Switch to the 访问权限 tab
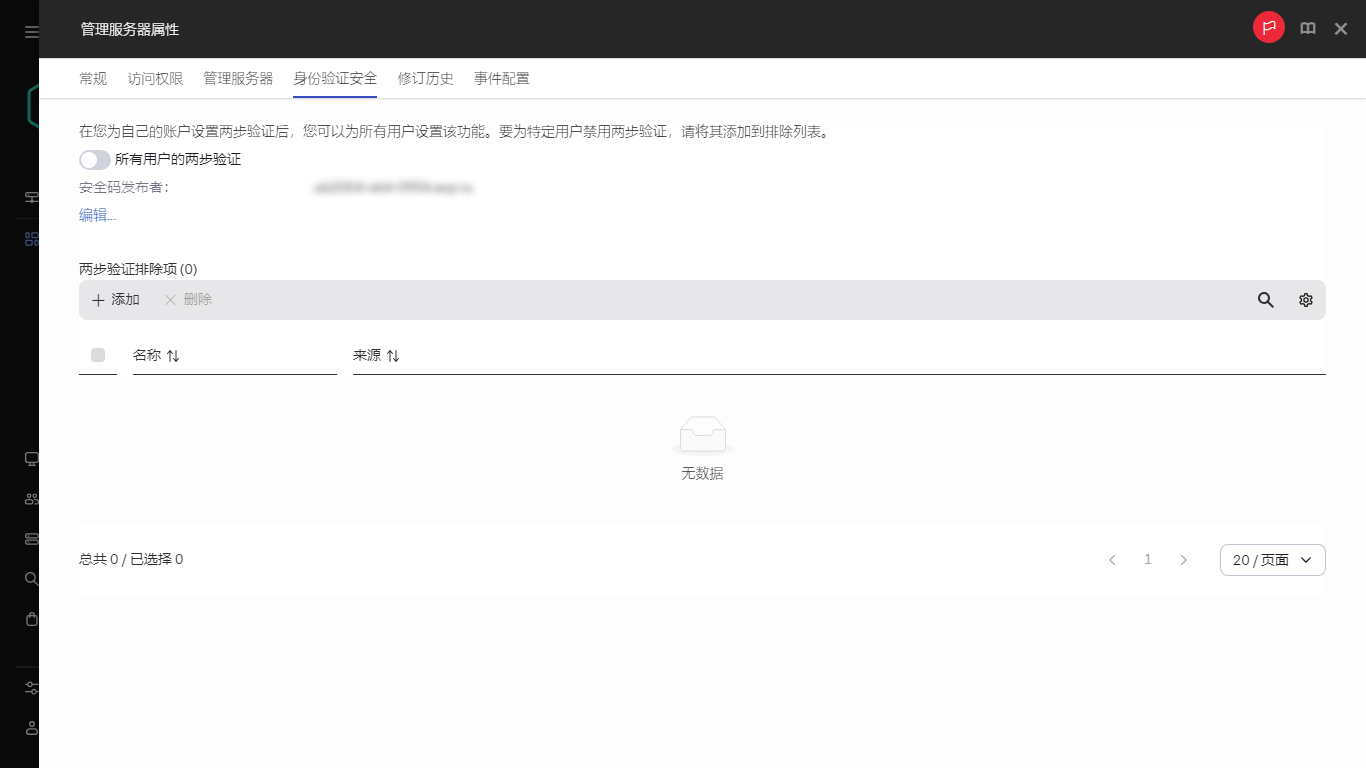Viewport: 1366px width, 768px height. 154,78
